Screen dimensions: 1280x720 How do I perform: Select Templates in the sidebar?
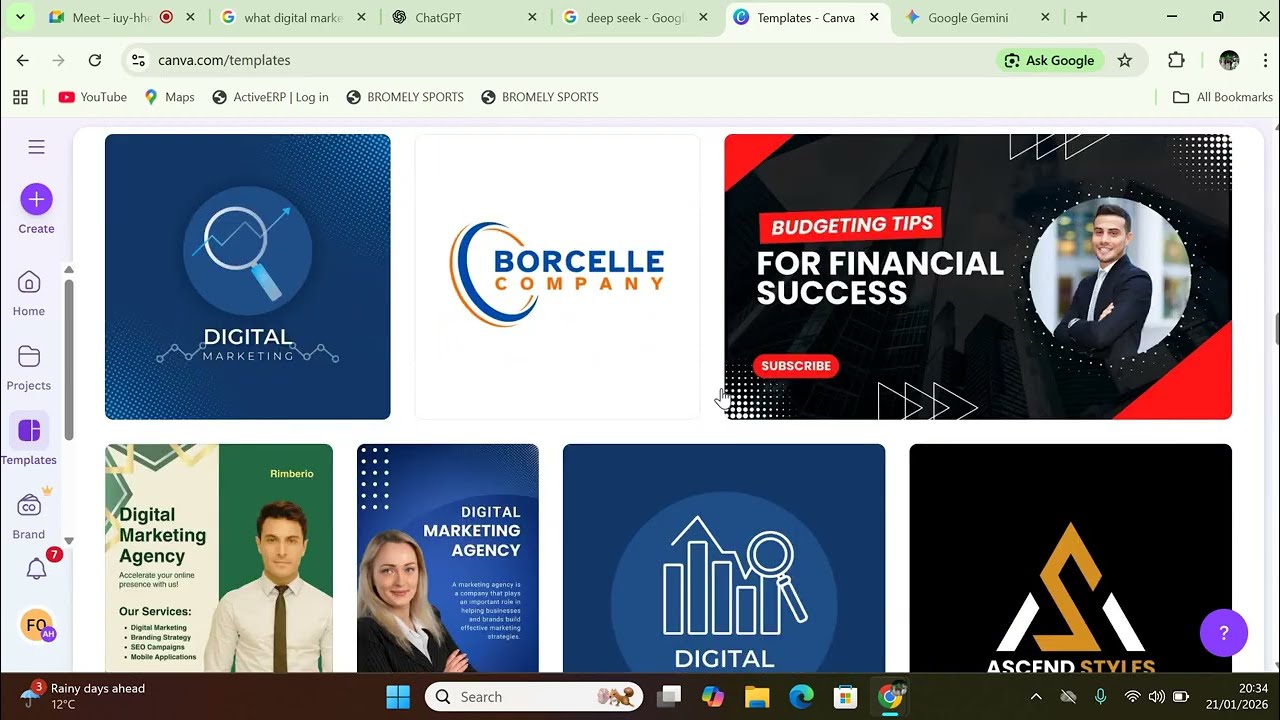(29, 441)
